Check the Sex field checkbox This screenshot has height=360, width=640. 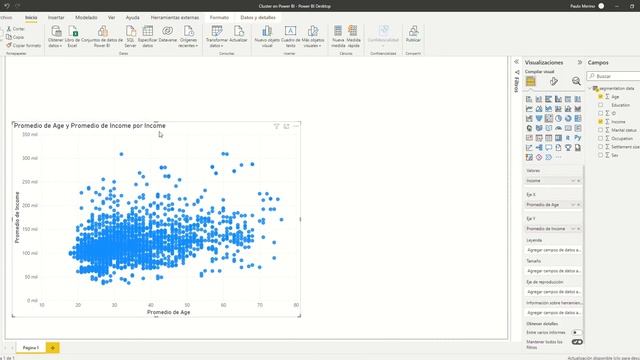(x=600, y=155)
